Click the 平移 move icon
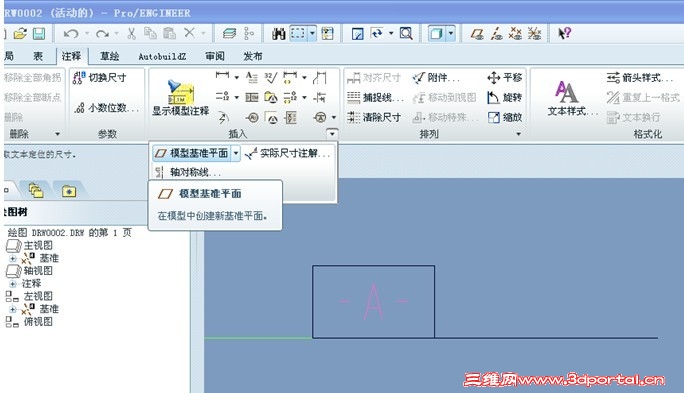The width and height of the screenshot is (684, 393). tap(504, 78)
